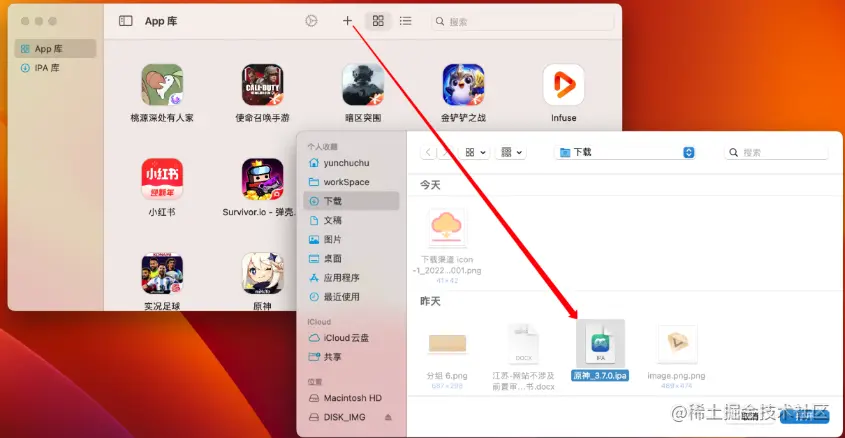Select 图片 in the dialog sidebar
This screenshot has width=845, height=438.
(351, 239)
